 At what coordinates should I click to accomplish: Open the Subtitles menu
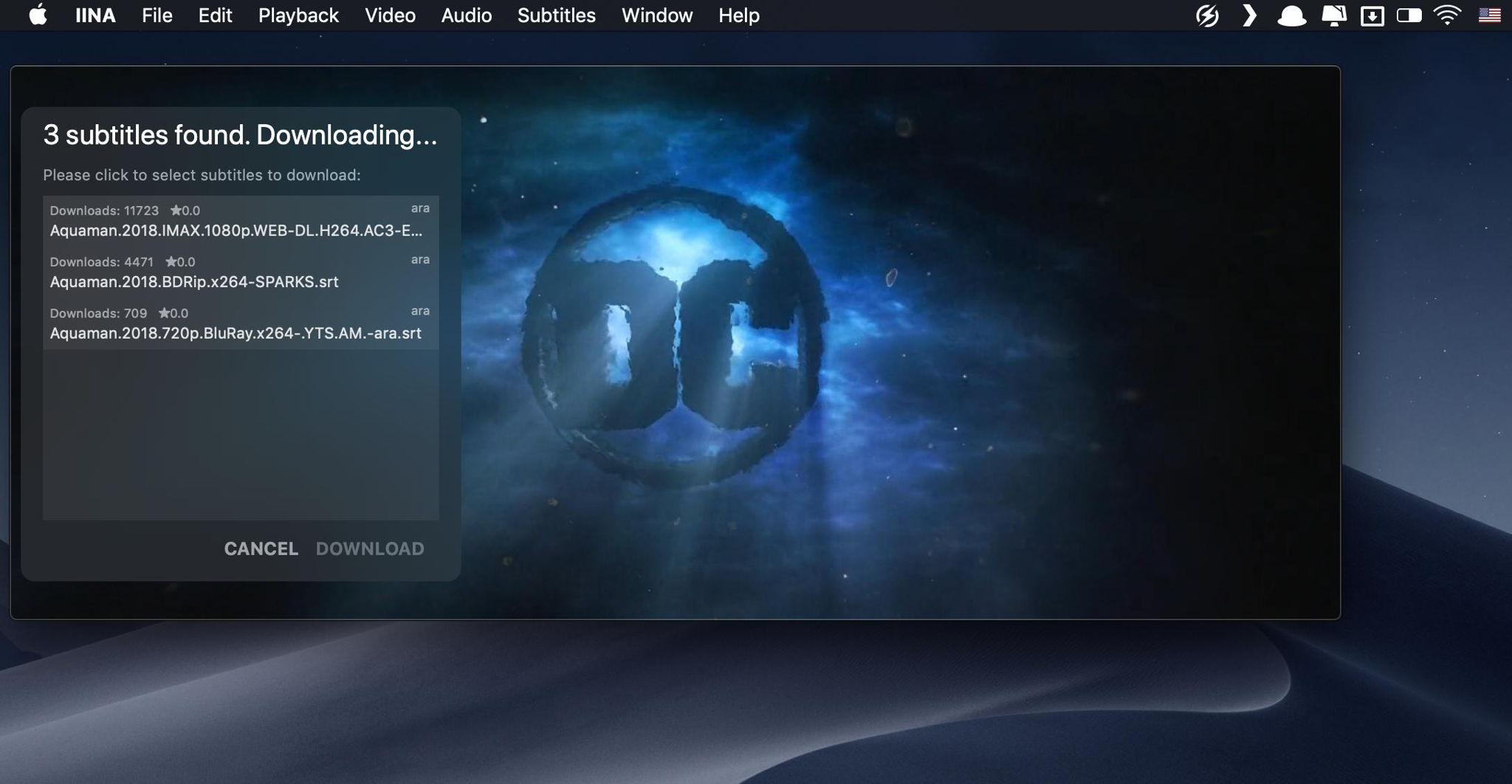click(x=557, y=16)
